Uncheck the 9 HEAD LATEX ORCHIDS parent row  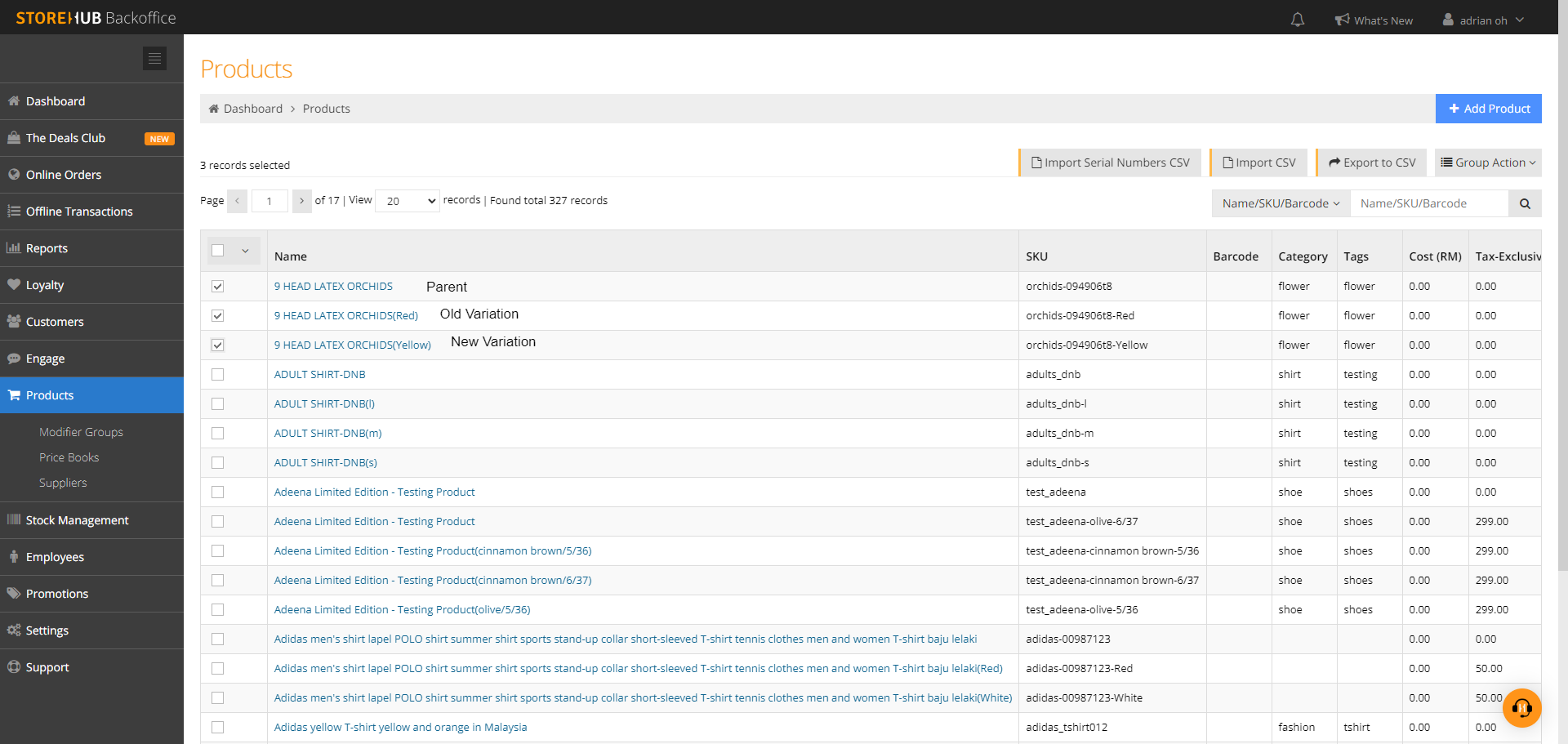218,287
